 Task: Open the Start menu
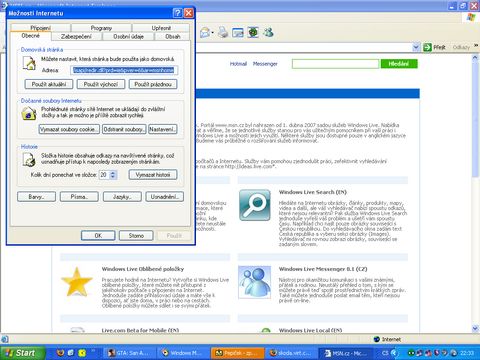click(x=23, y=353)
